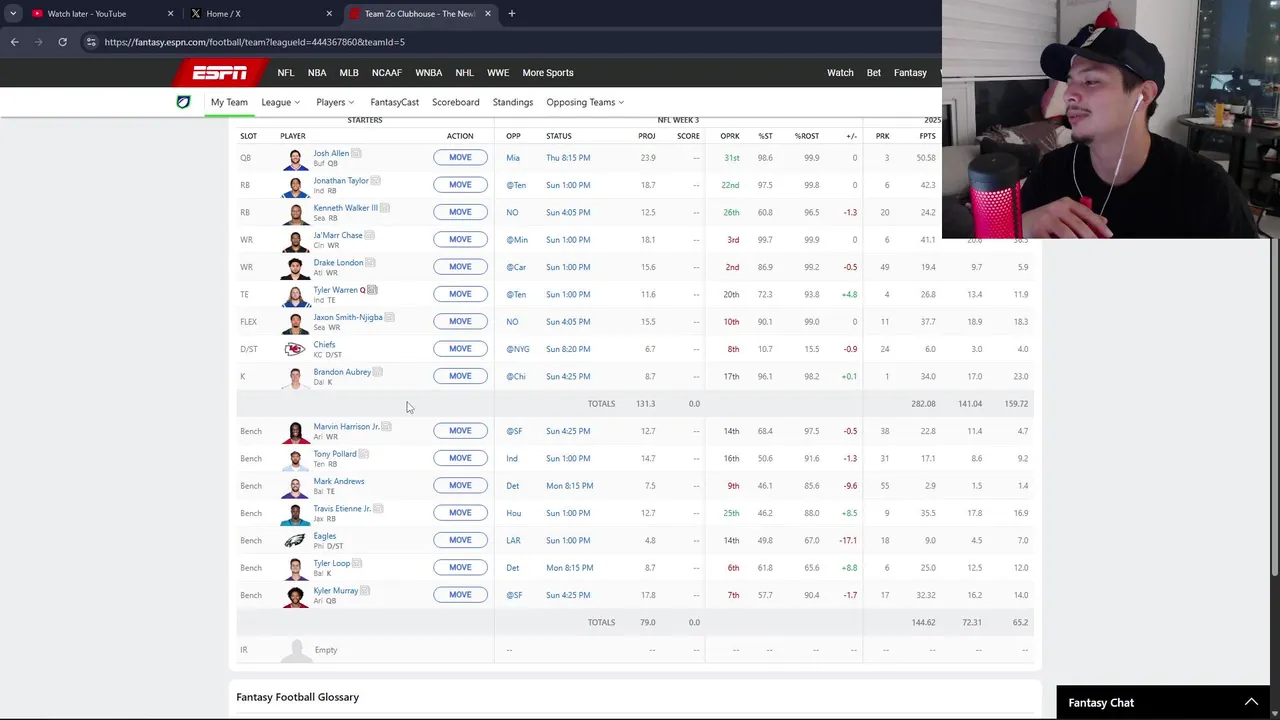Expand the League dropdown menu
Image resolution: width=1280 pixels, height=720 pixels.
(279, 102)
